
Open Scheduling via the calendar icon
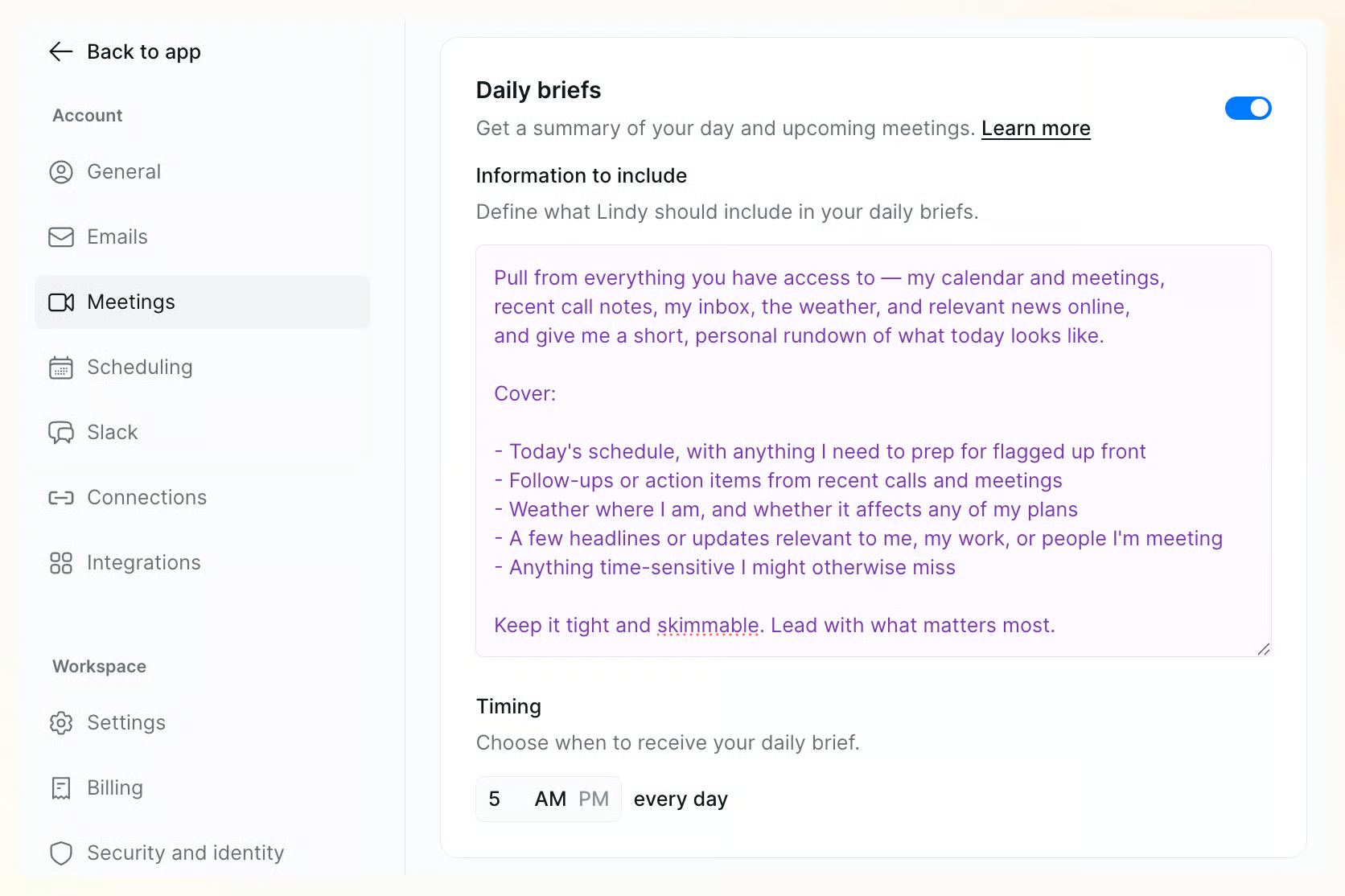click(x=61, y=368)
